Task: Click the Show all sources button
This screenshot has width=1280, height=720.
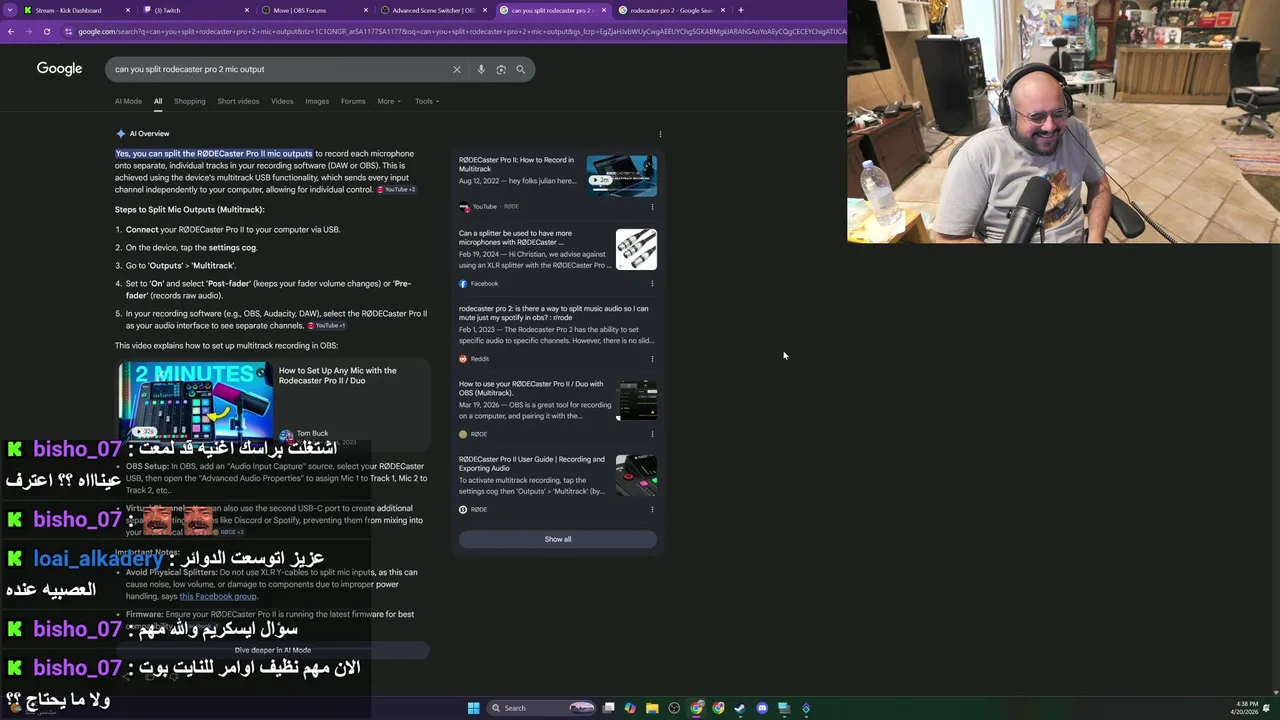Action: tap(558, 539)
